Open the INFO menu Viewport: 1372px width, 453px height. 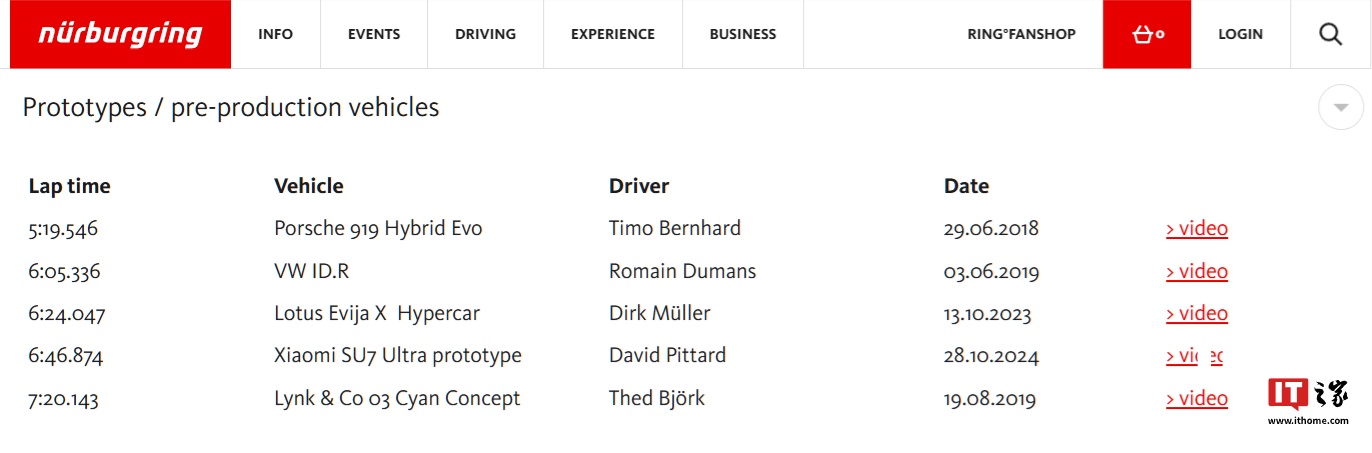click(275, 34)
